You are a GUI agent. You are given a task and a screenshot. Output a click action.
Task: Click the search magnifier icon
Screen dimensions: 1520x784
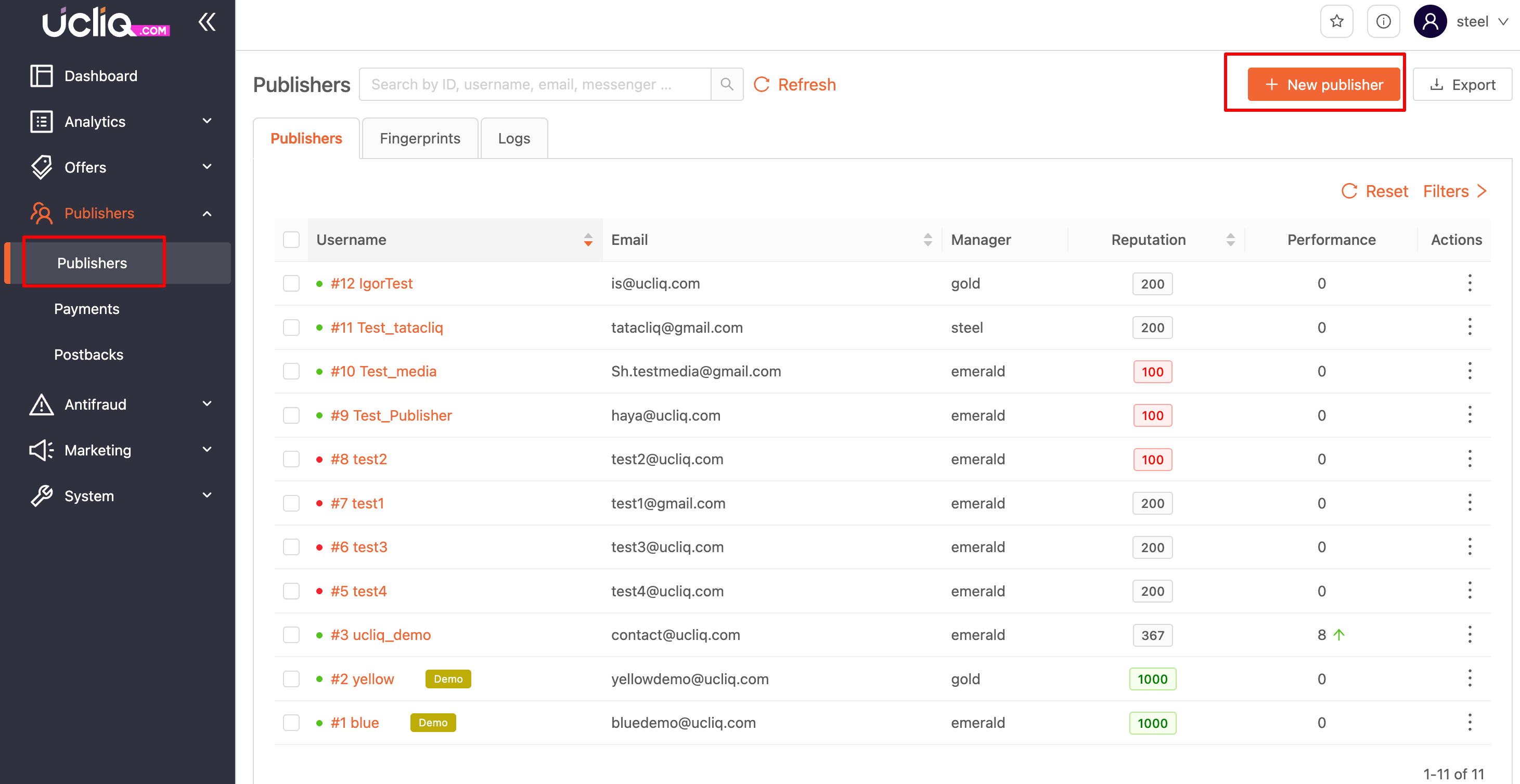click(x=726, y=84)
